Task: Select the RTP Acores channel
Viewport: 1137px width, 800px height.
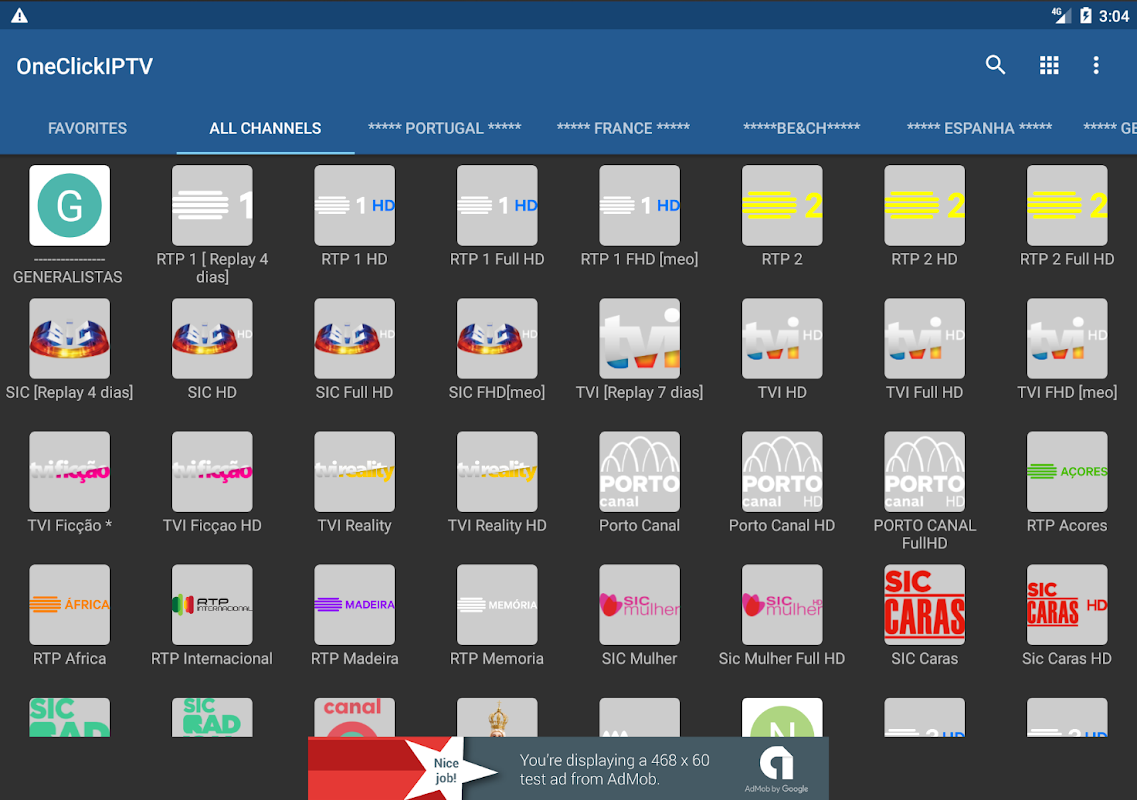Action: [1067, 471]
